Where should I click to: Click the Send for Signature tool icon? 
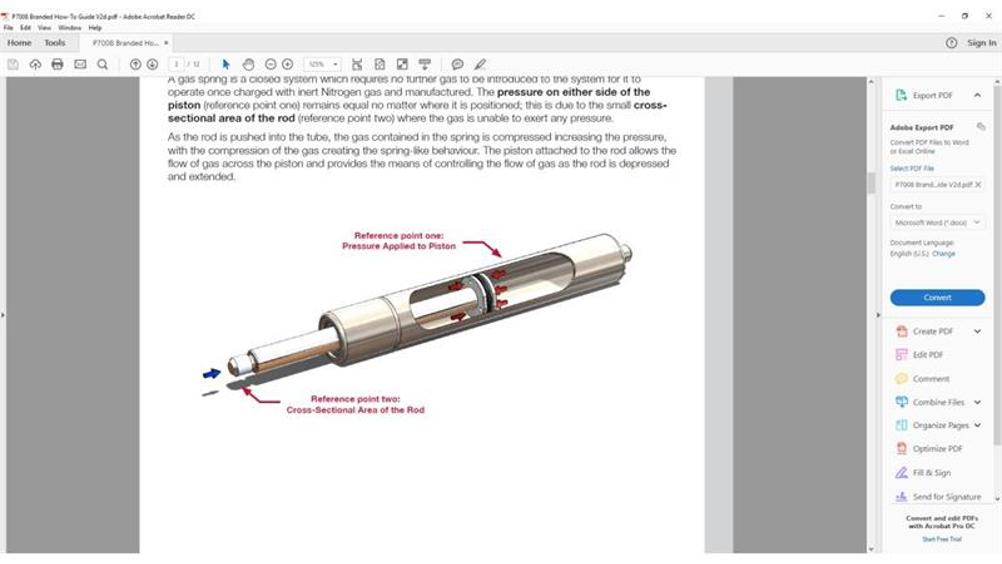click(x=902, y=496)
